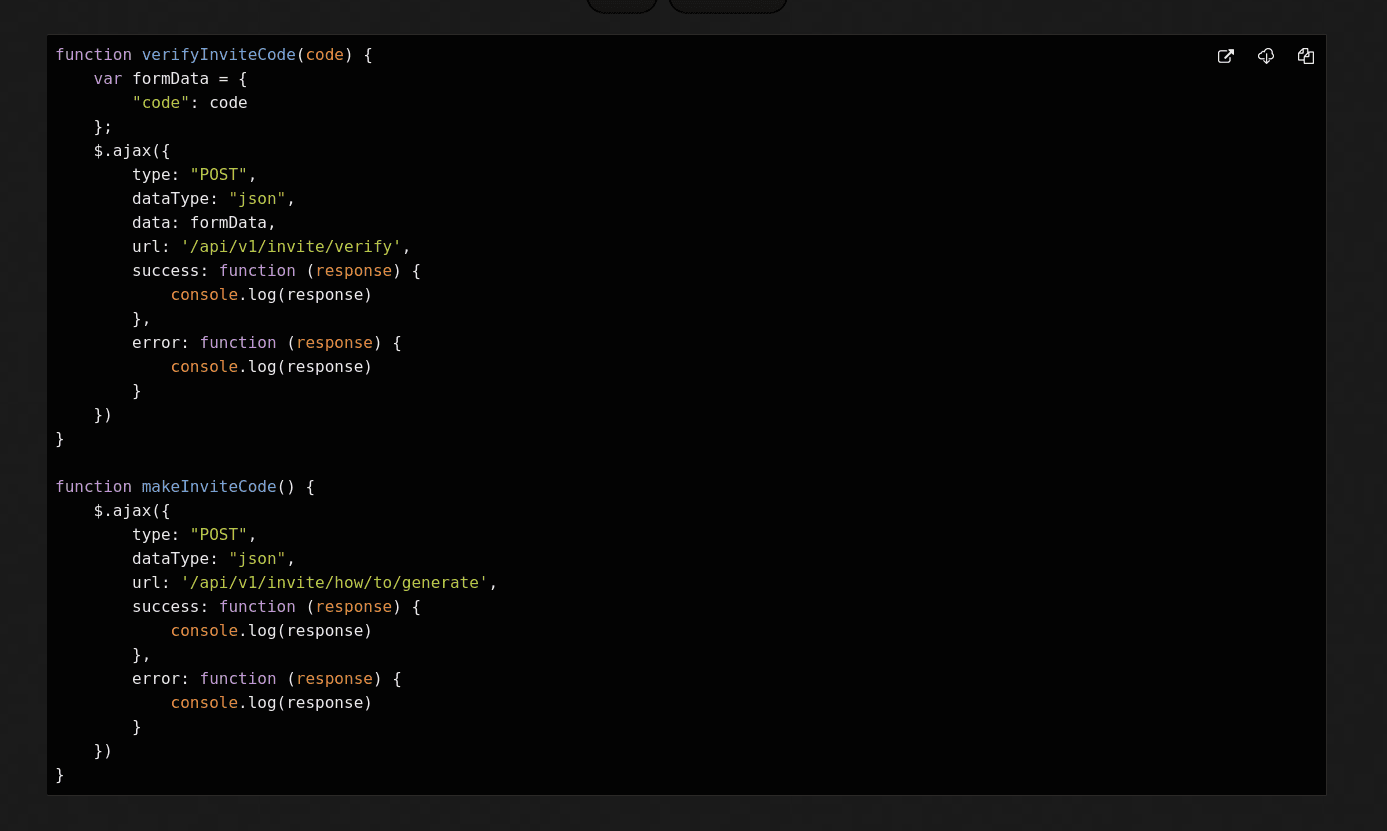Click the orange code parameter in verifyInviteCode

(324, 55)
